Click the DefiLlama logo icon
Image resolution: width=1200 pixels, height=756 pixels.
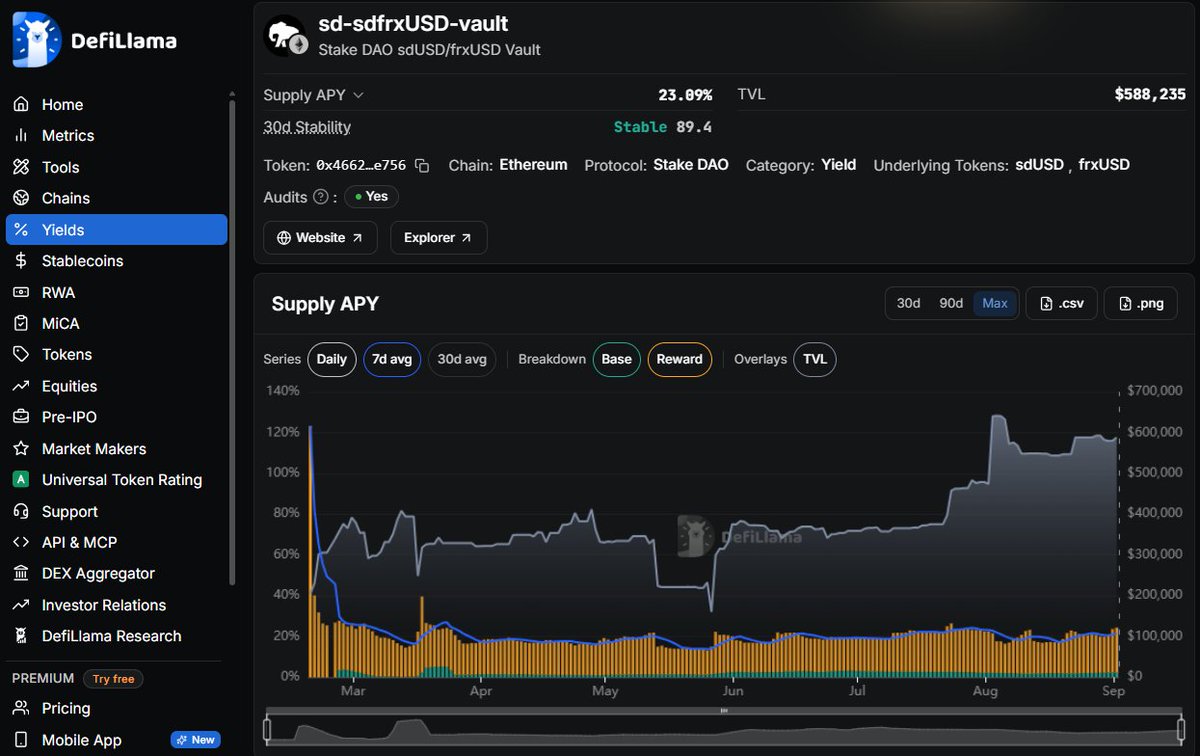click(x=36, y=40)
